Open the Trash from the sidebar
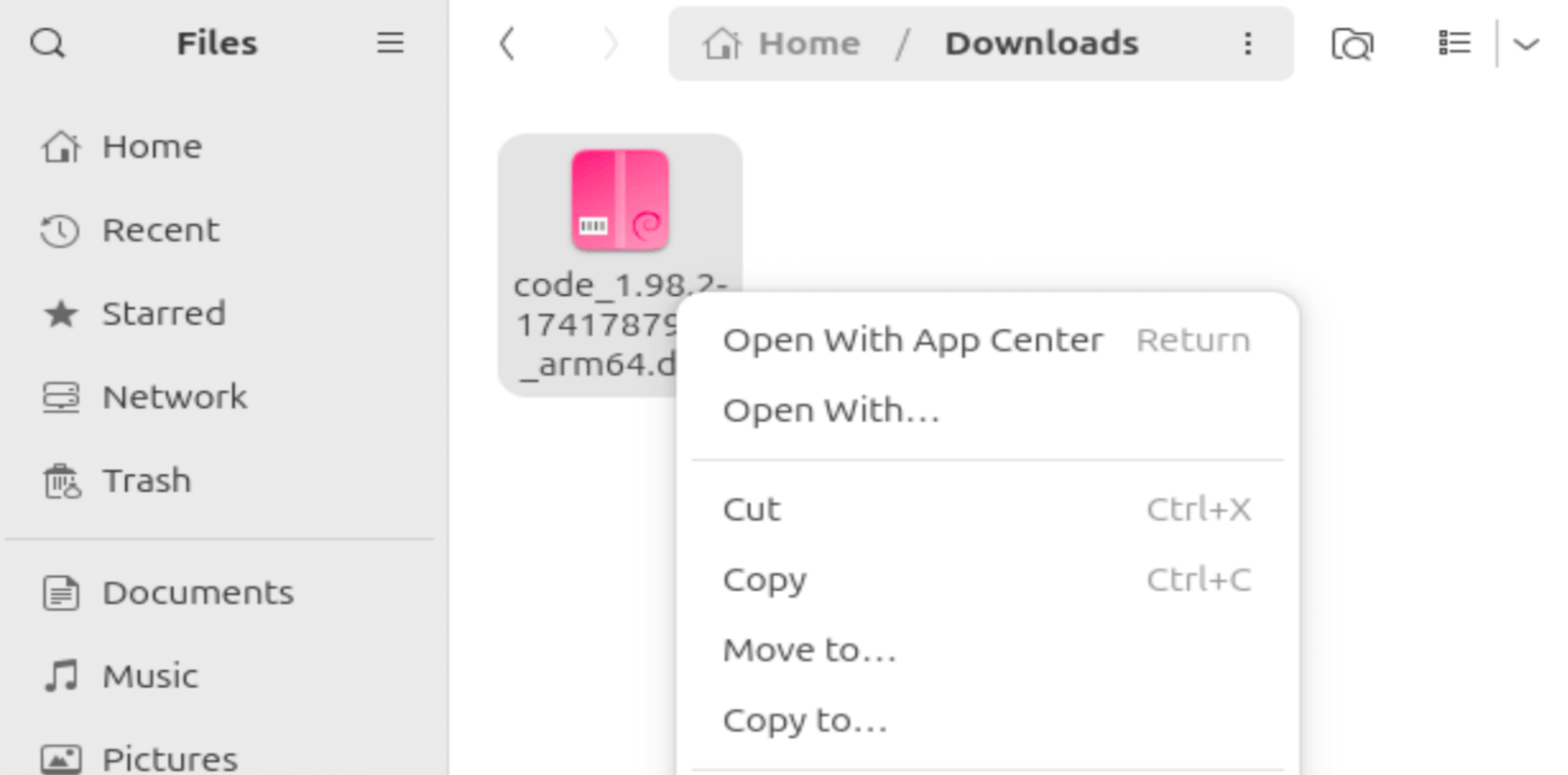This screenshot has width=1568, height=775. tap(147, 480)
